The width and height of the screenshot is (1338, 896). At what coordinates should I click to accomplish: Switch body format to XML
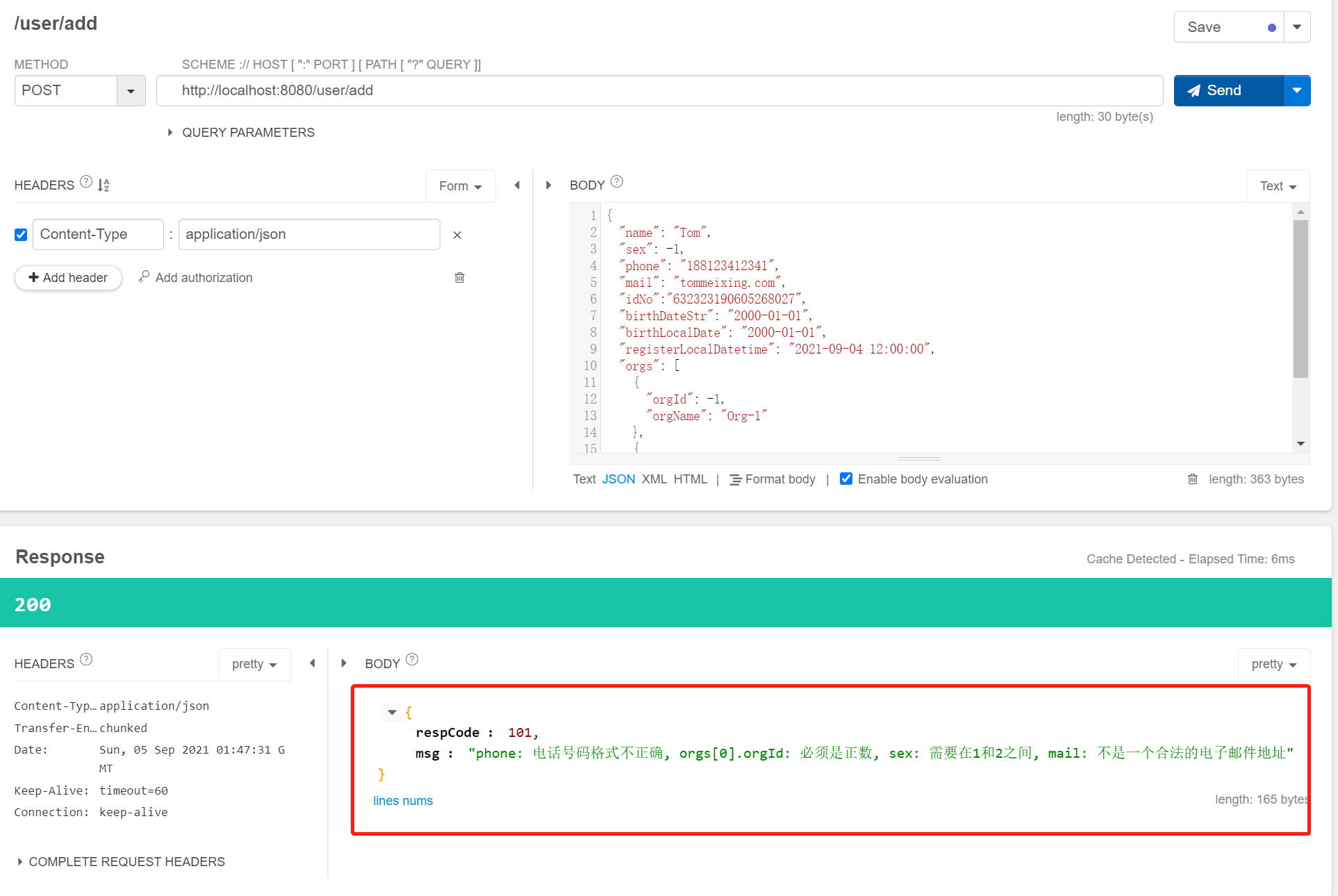click(x=654, y=479)
